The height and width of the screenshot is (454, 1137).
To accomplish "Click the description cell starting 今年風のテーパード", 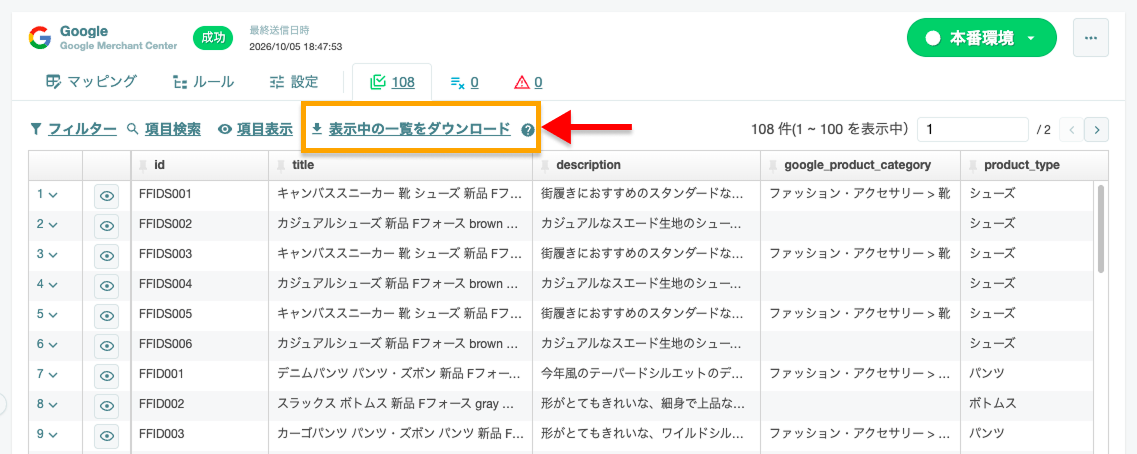I will click(647, 374).
